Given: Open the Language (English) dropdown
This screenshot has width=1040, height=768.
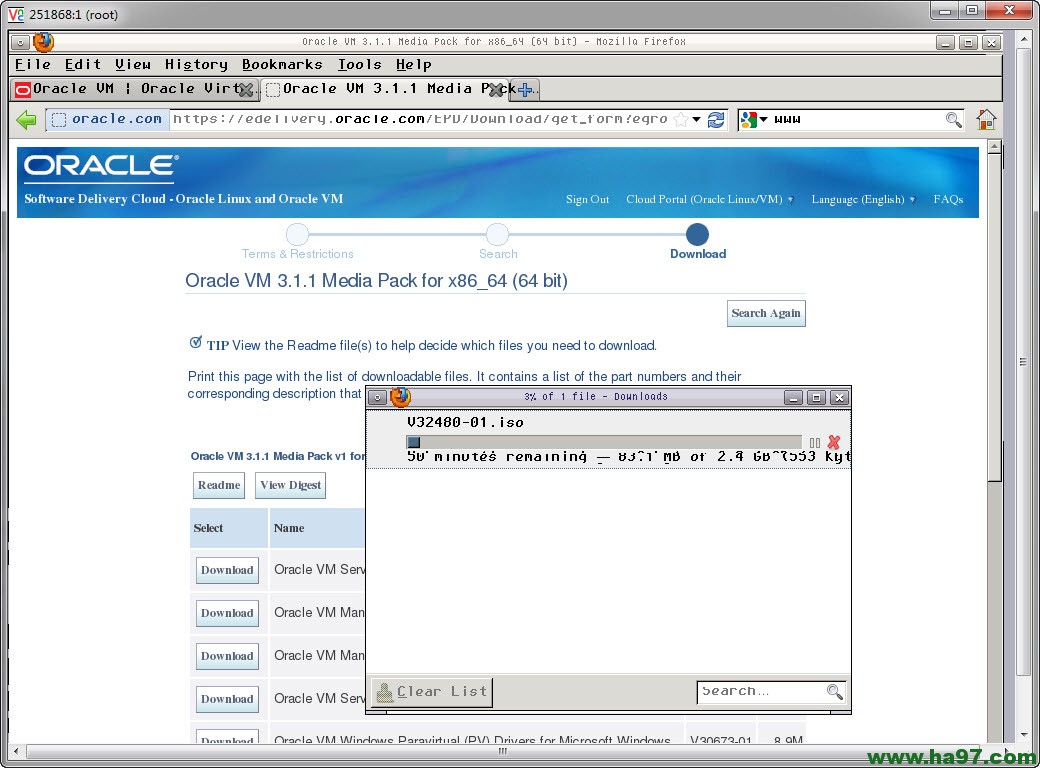Looking at the screenshot, I should (862, 199).
